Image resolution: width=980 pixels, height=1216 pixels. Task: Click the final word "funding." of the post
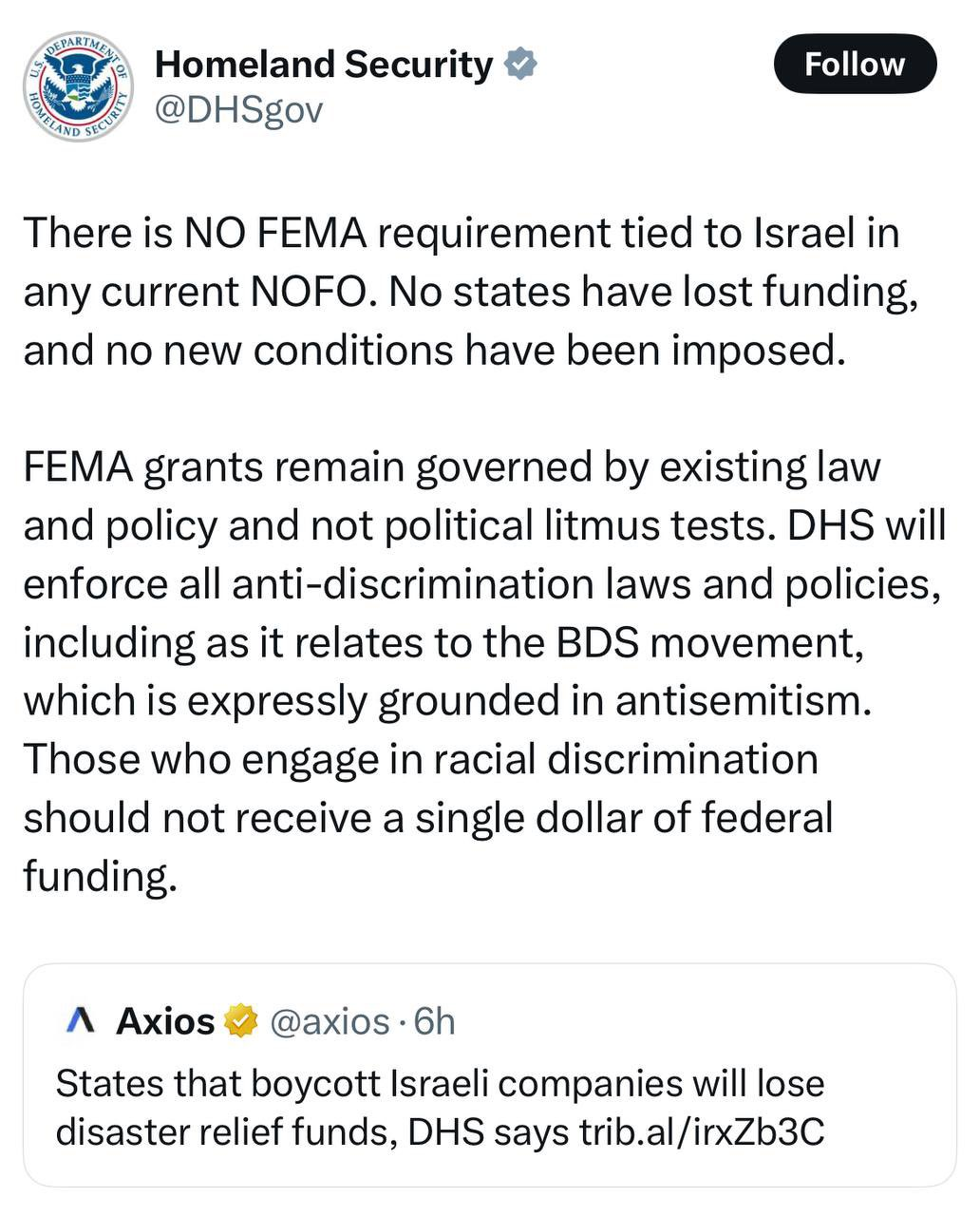[x=100, y=876]
